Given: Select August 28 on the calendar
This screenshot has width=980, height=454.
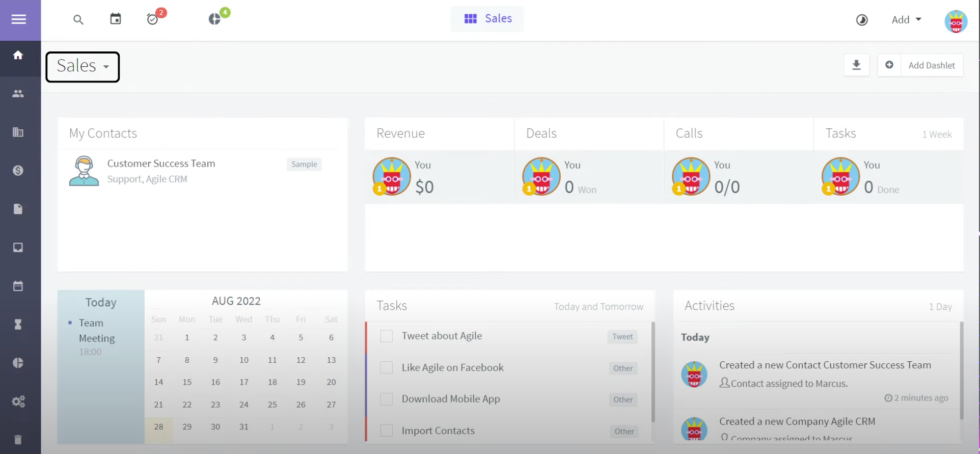Looking at the screenshot, I should 159,426.
